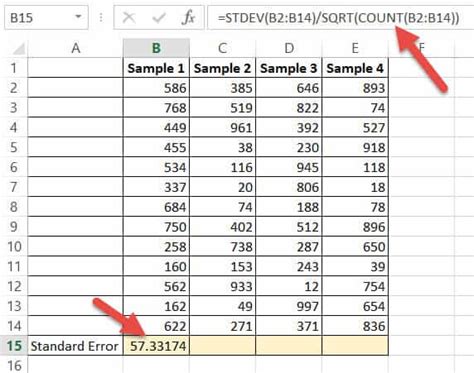Select the cell containing 622
The height and width of the screenshot is (373, 474).
(156, 326)
